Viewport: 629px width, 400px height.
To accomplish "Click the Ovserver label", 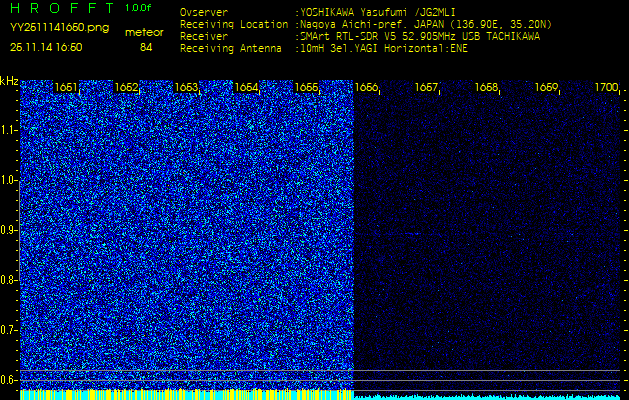I will [204, 12].
